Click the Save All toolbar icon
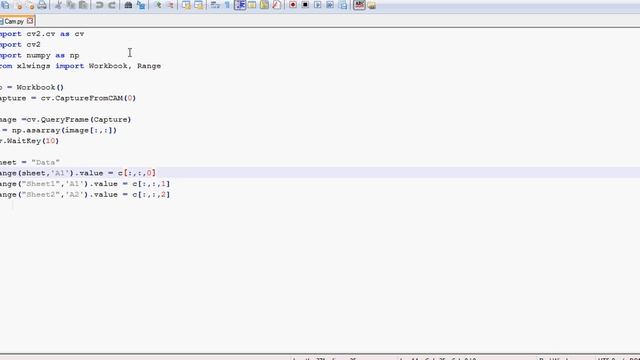 coord(6,5)
